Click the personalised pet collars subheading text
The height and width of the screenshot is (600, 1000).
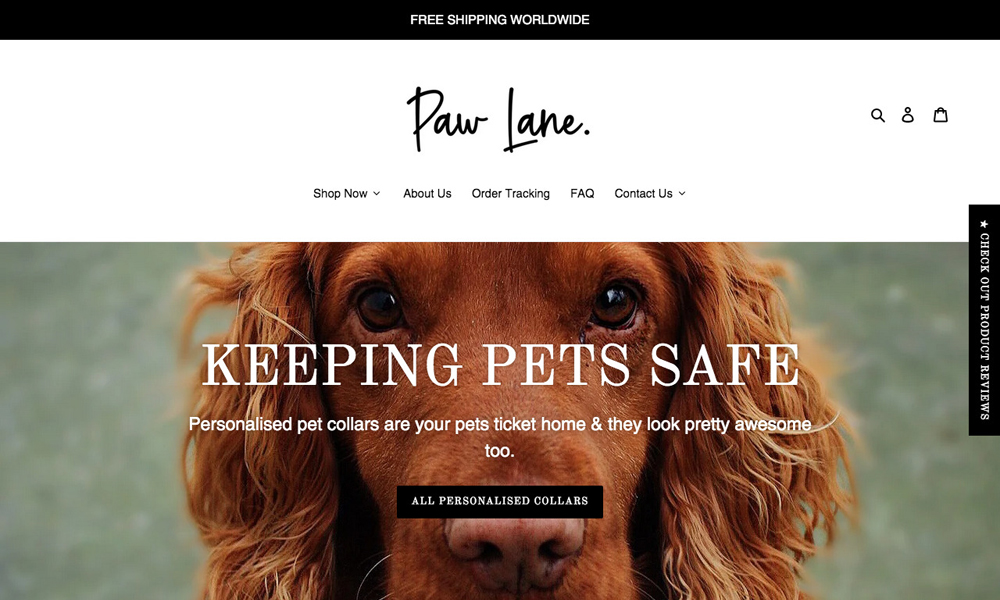(500, 437)
